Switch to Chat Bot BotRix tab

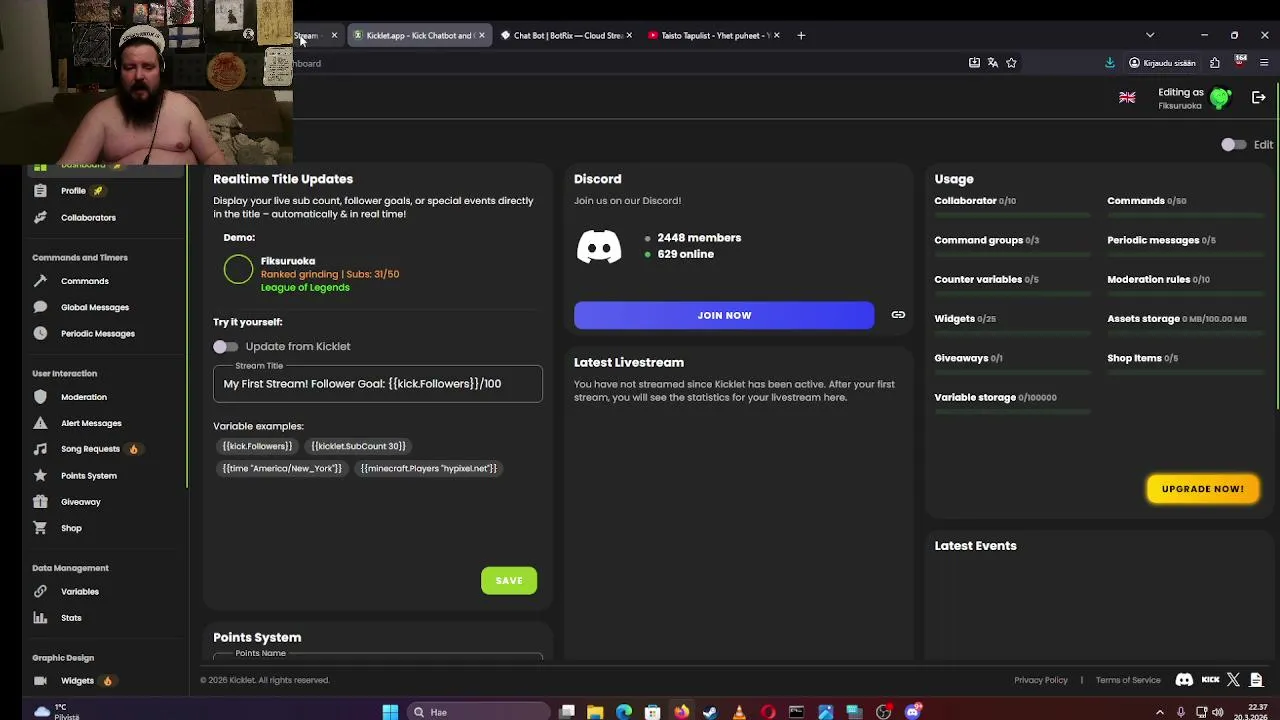[566, 36]
